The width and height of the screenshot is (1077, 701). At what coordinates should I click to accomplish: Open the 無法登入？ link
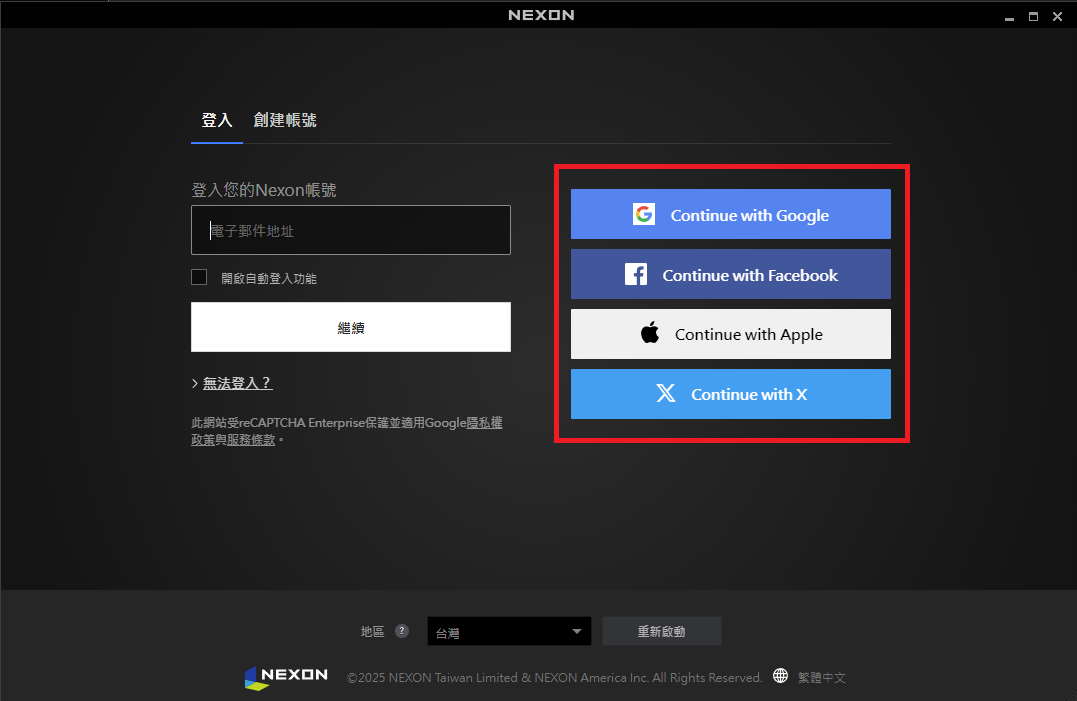[238, 382]
